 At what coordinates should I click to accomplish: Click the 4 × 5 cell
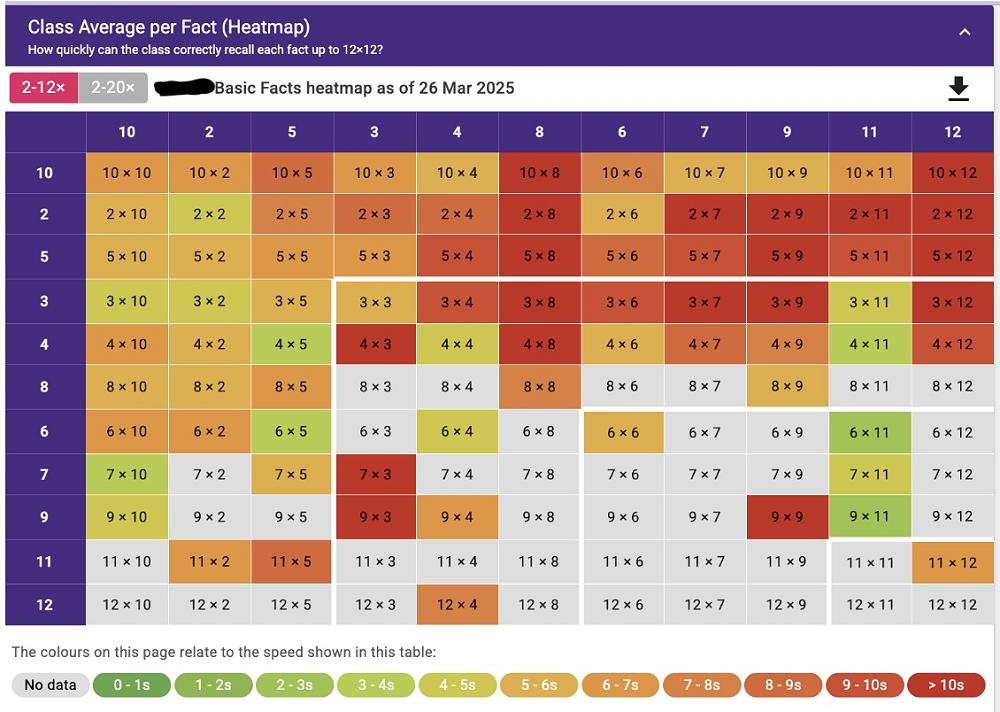point(291,344)
